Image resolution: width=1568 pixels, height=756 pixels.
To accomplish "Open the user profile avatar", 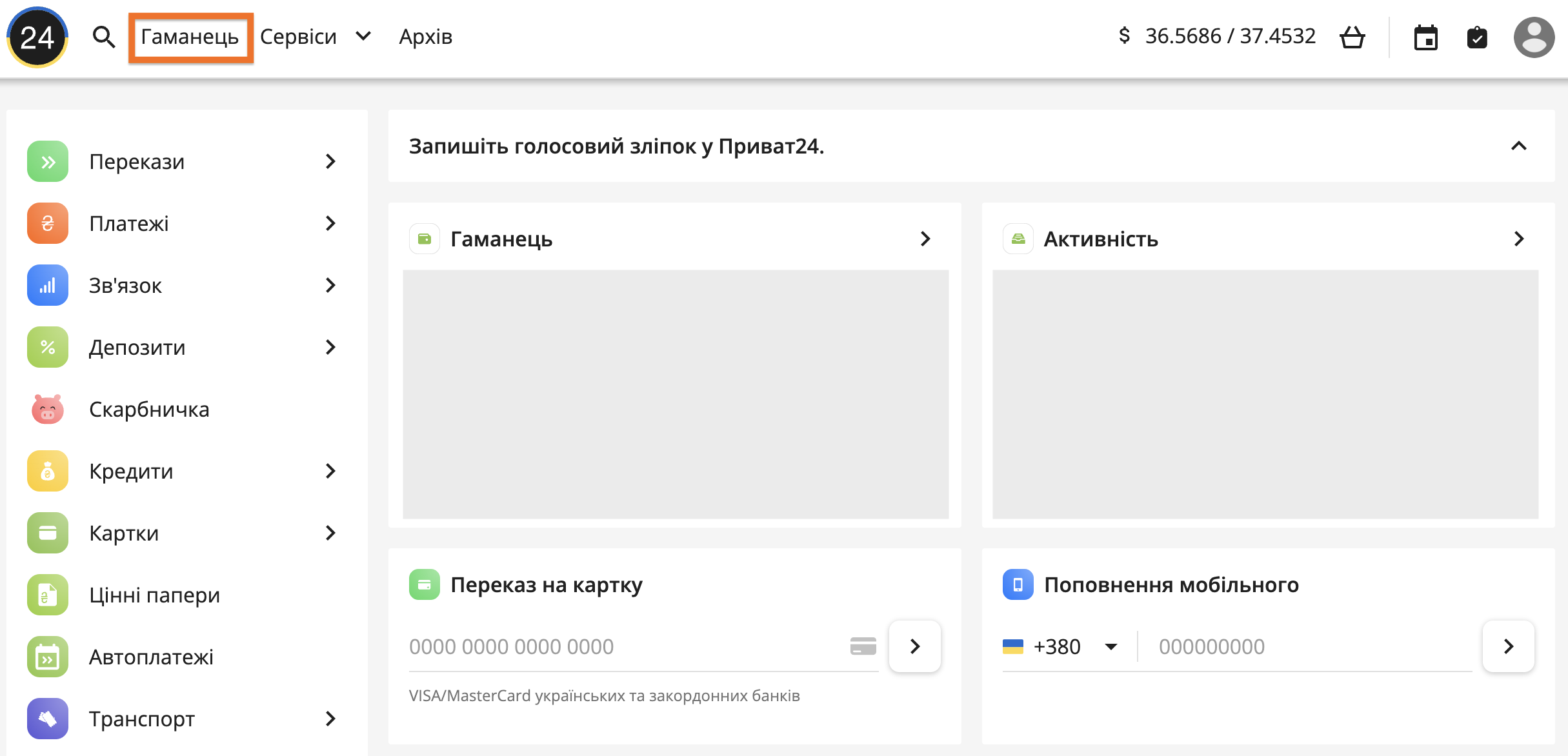I will pyautogui.click(x=1534, y=37).
